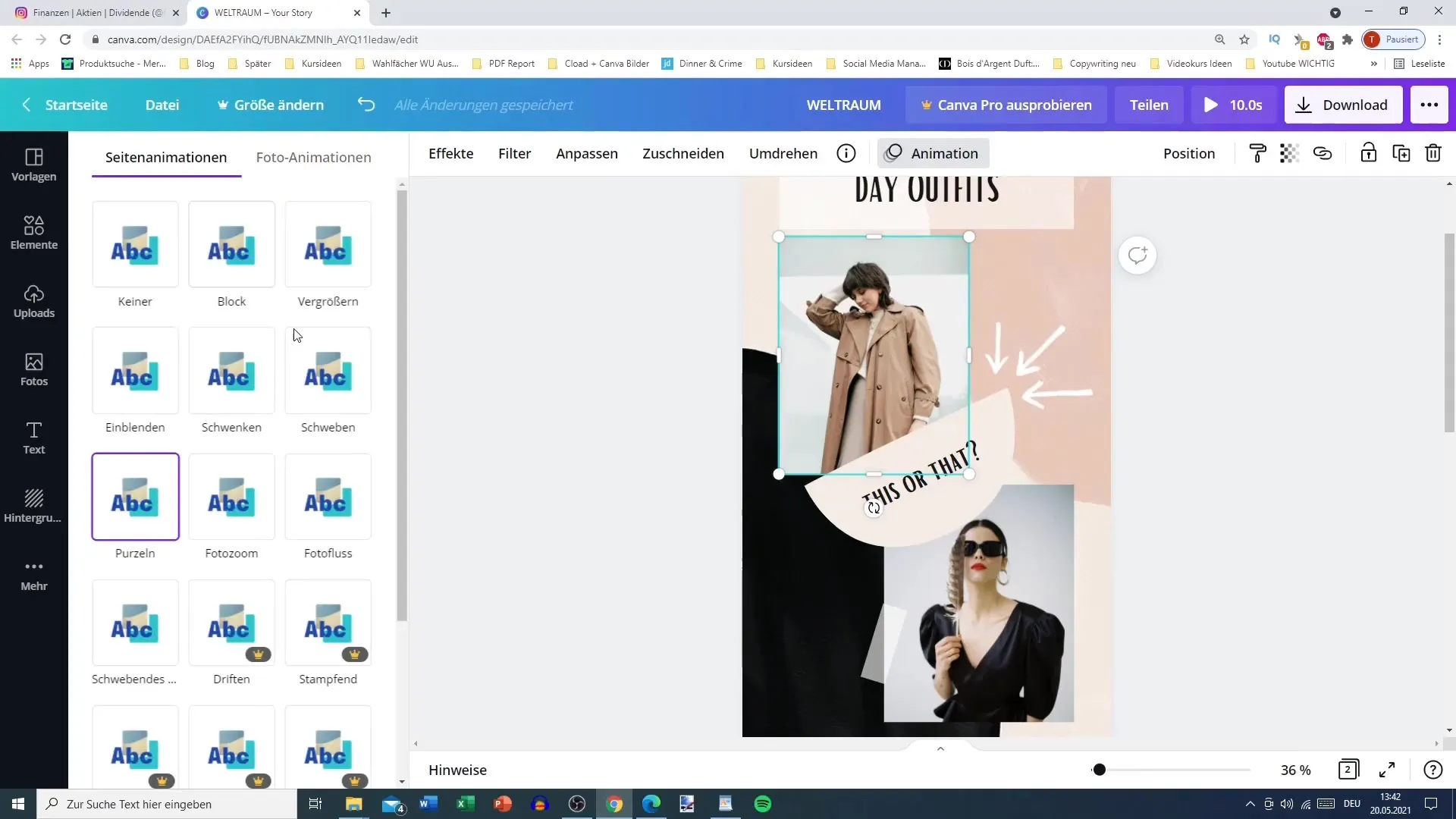Expand the Mehr options section
Image resolution: width=1456 pixels, height=819 pixels.
pos(33,575)
